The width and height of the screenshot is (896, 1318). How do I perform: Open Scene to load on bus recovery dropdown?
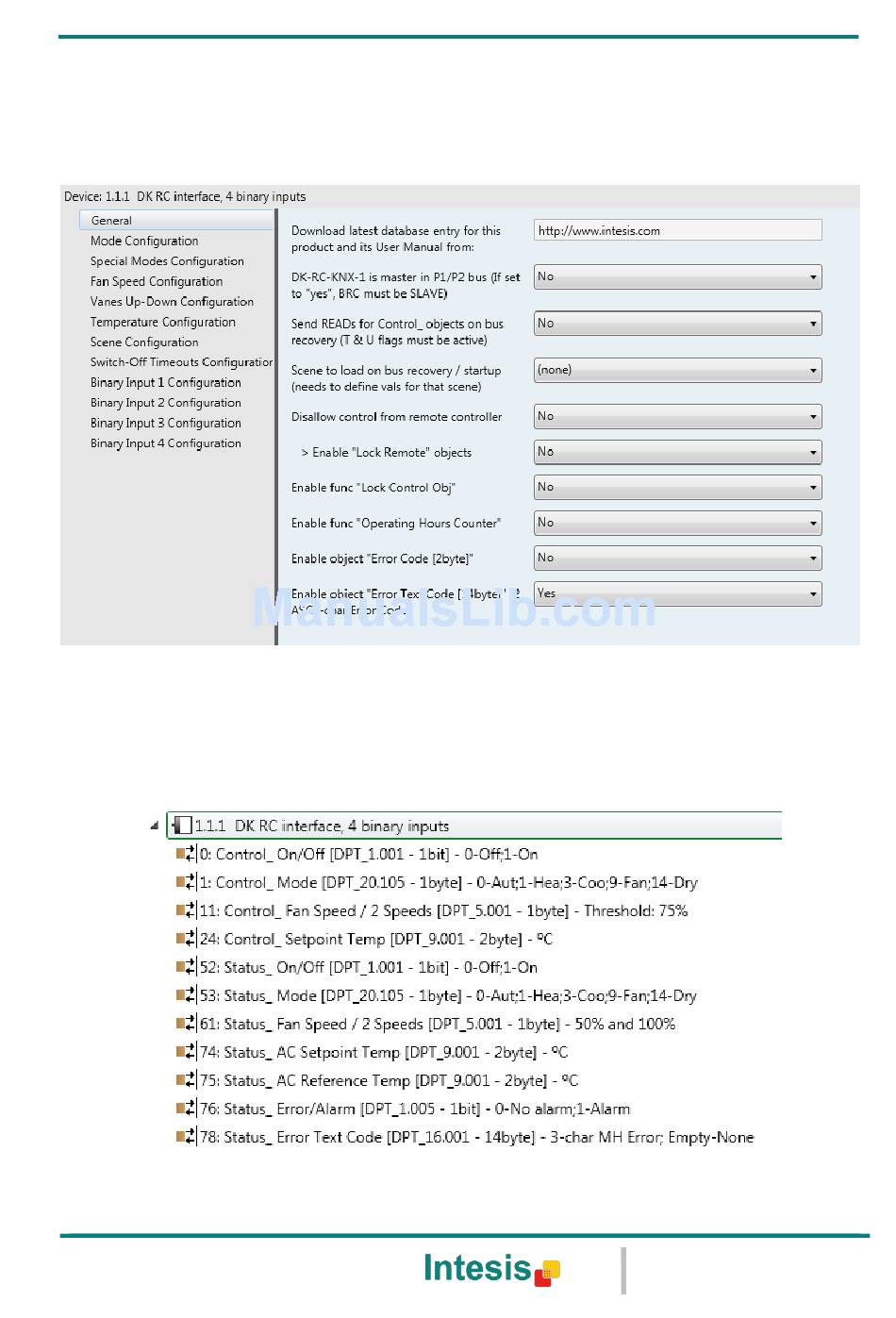pyautogui.click(x=677, y=370)
